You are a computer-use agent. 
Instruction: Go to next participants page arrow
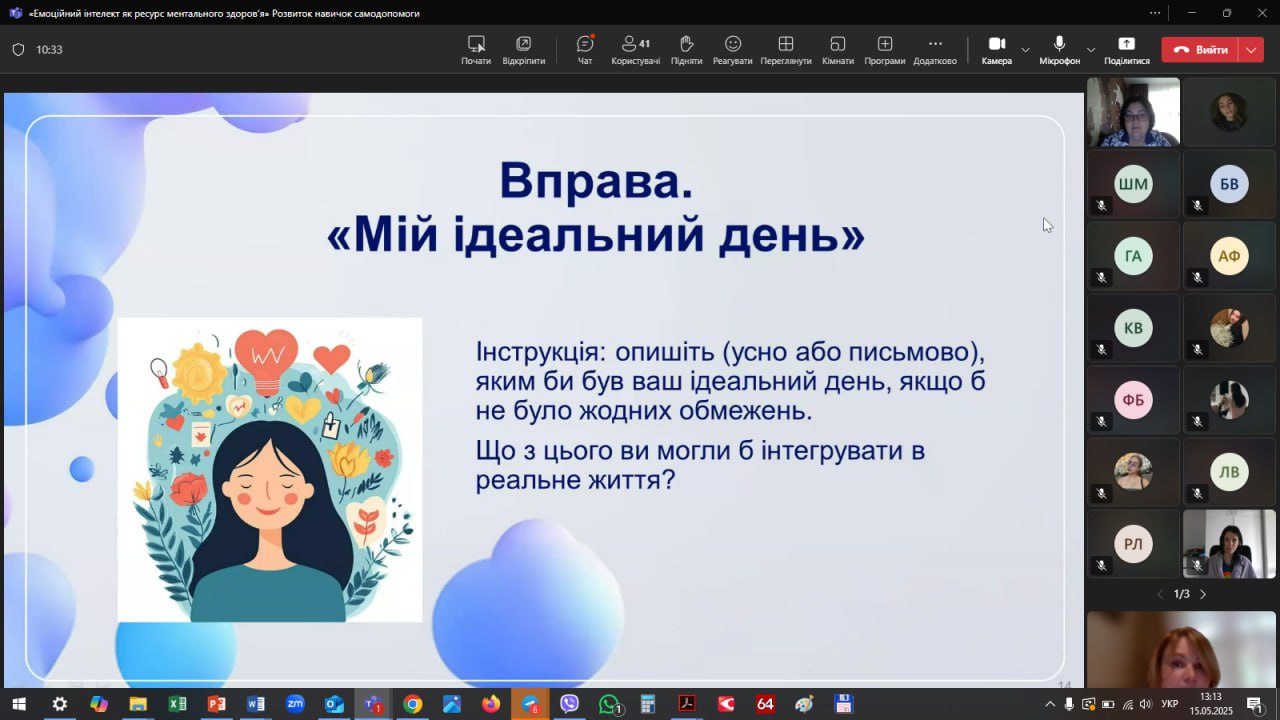click(1203, 594)
